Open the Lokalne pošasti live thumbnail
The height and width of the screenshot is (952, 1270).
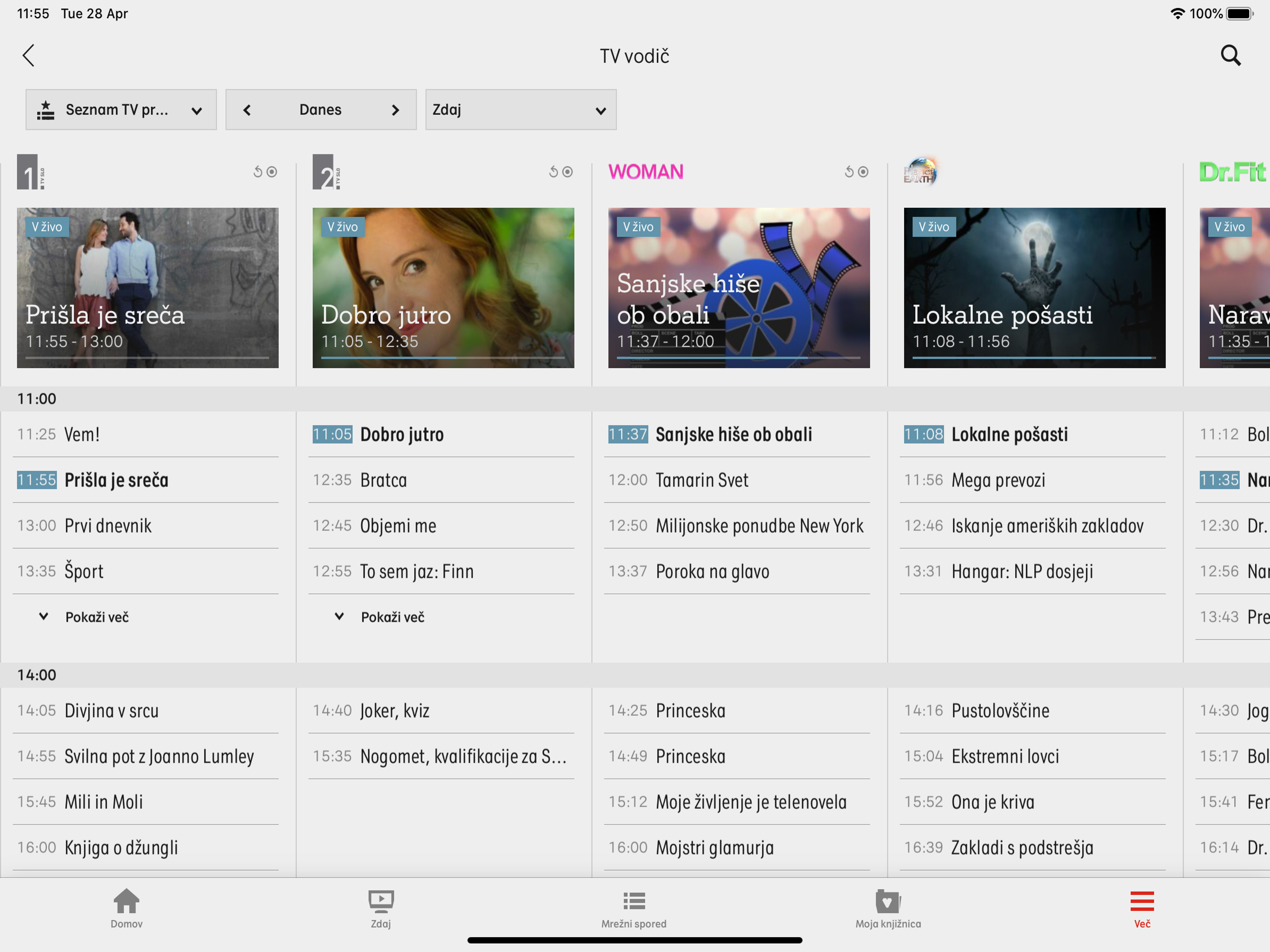1035,288
